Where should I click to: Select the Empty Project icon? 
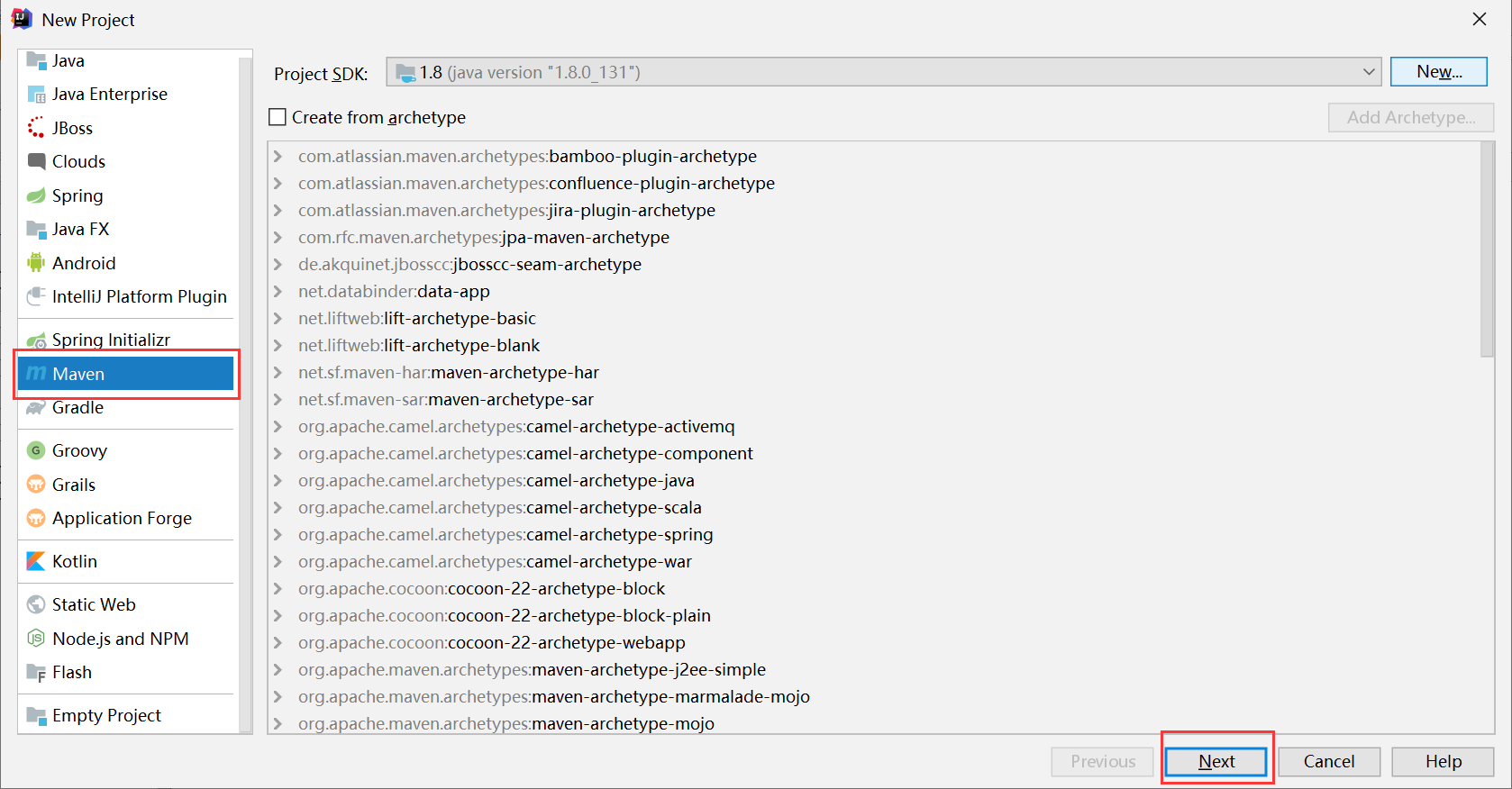click(36, 715)
